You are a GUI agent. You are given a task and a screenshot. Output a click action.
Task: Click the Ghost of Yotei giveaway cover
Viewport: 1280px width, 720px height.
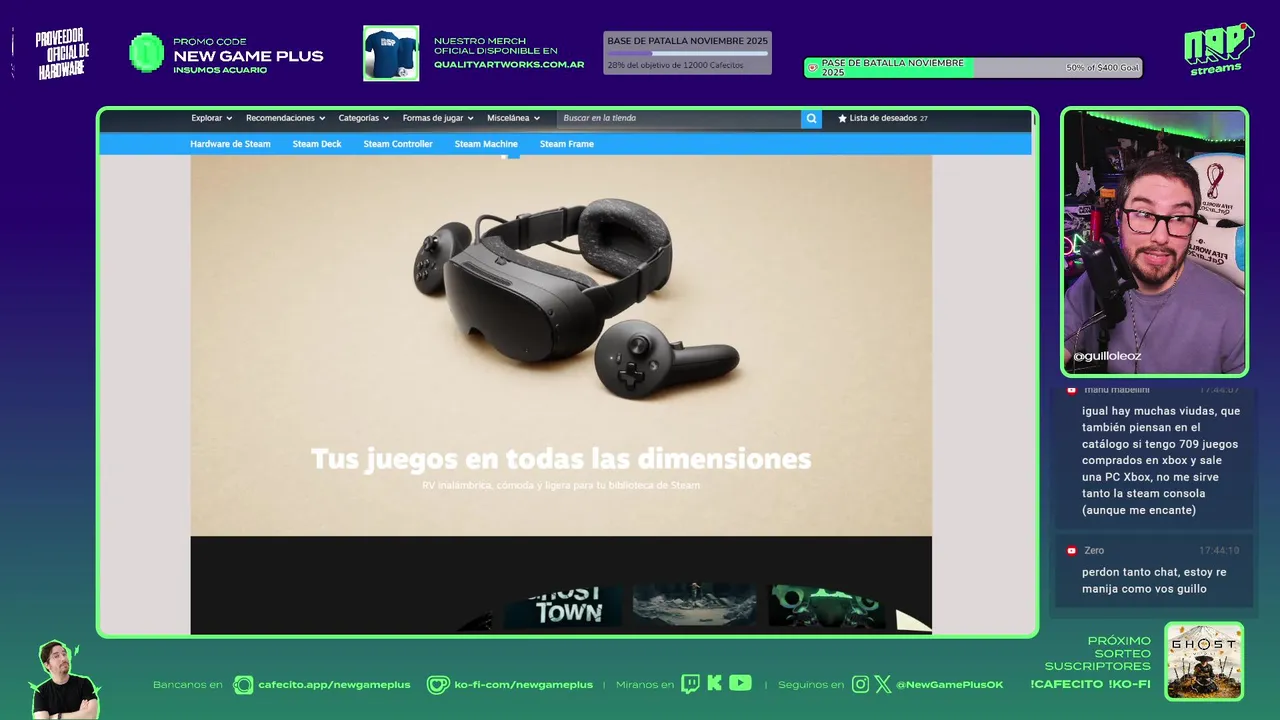click(1204, 661)
